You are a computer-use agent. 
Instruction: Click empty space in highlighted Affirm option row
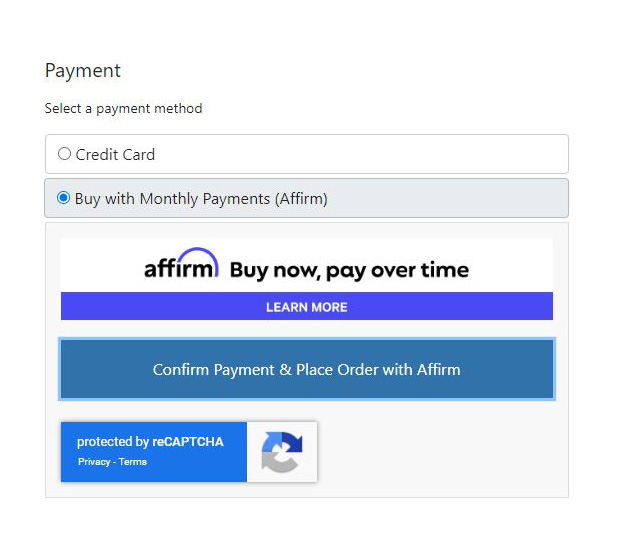[x=447, y=198]
